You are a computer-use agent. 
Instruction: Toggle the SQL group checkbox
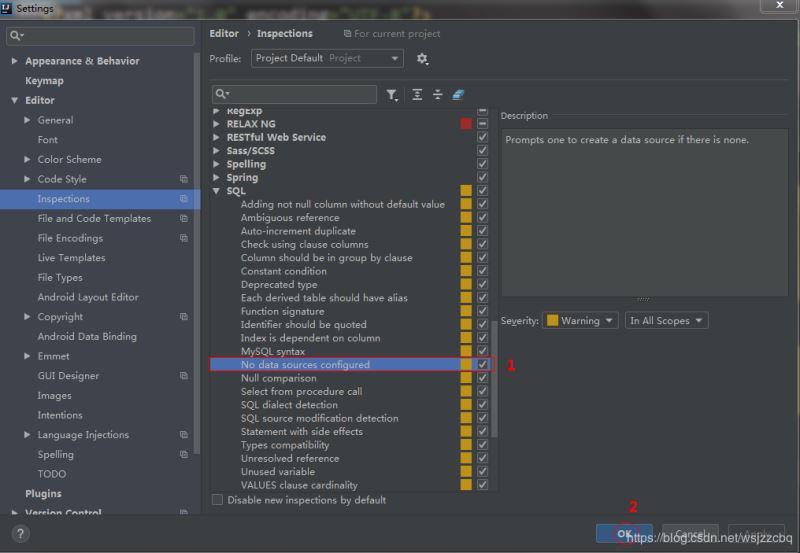point(482,190)
